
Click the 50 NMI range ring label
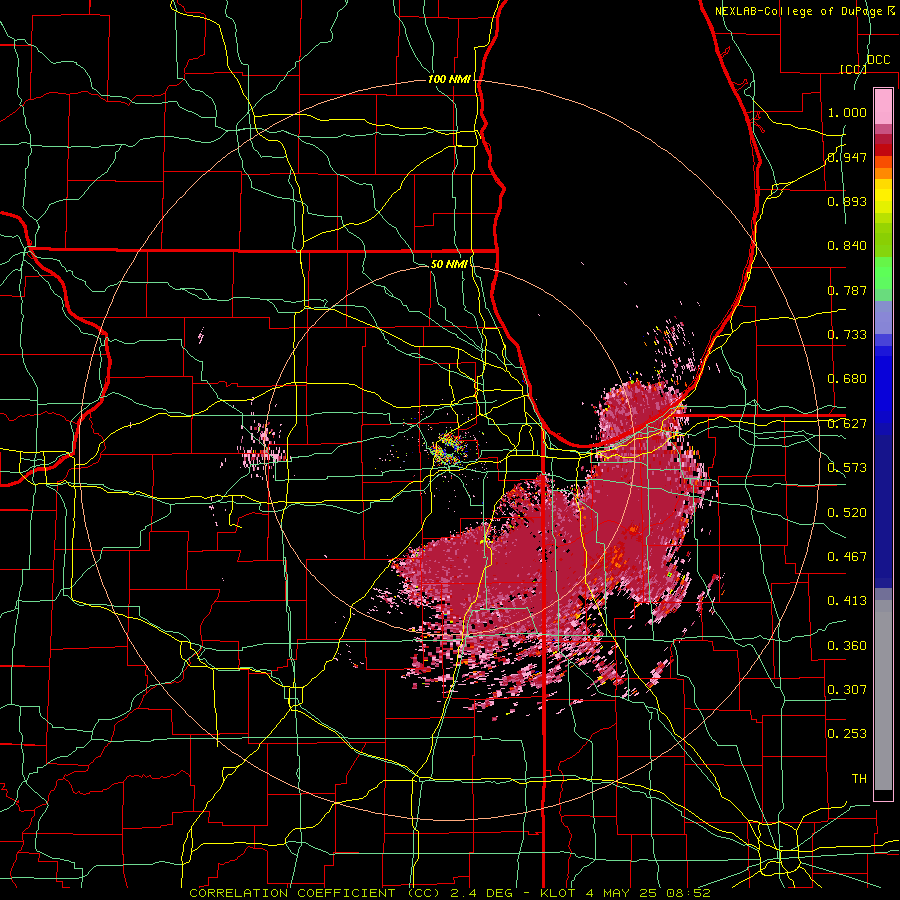click(x=449, y=264)
